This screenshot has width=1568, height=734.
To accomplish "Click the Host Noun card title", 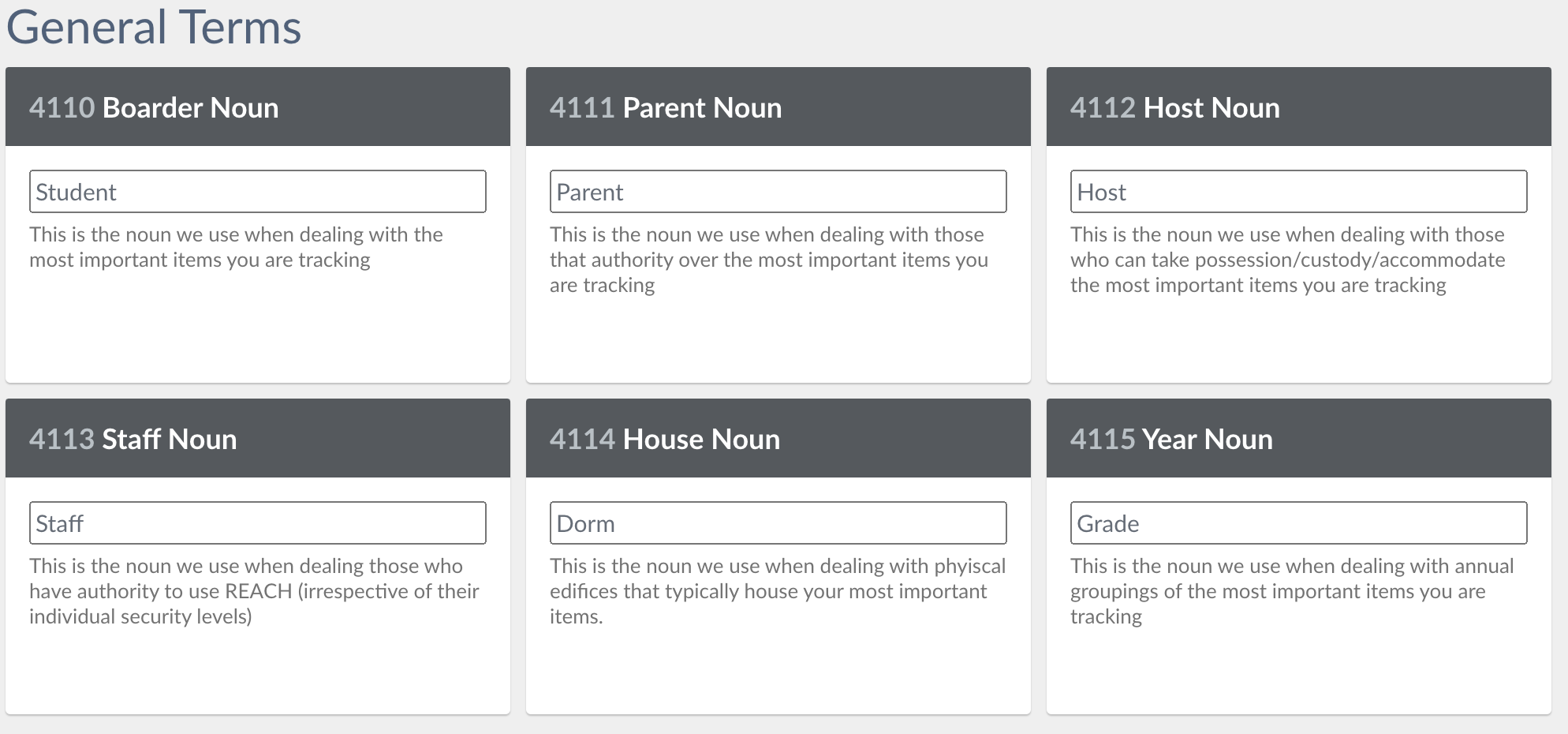I will pos(1211,108).
